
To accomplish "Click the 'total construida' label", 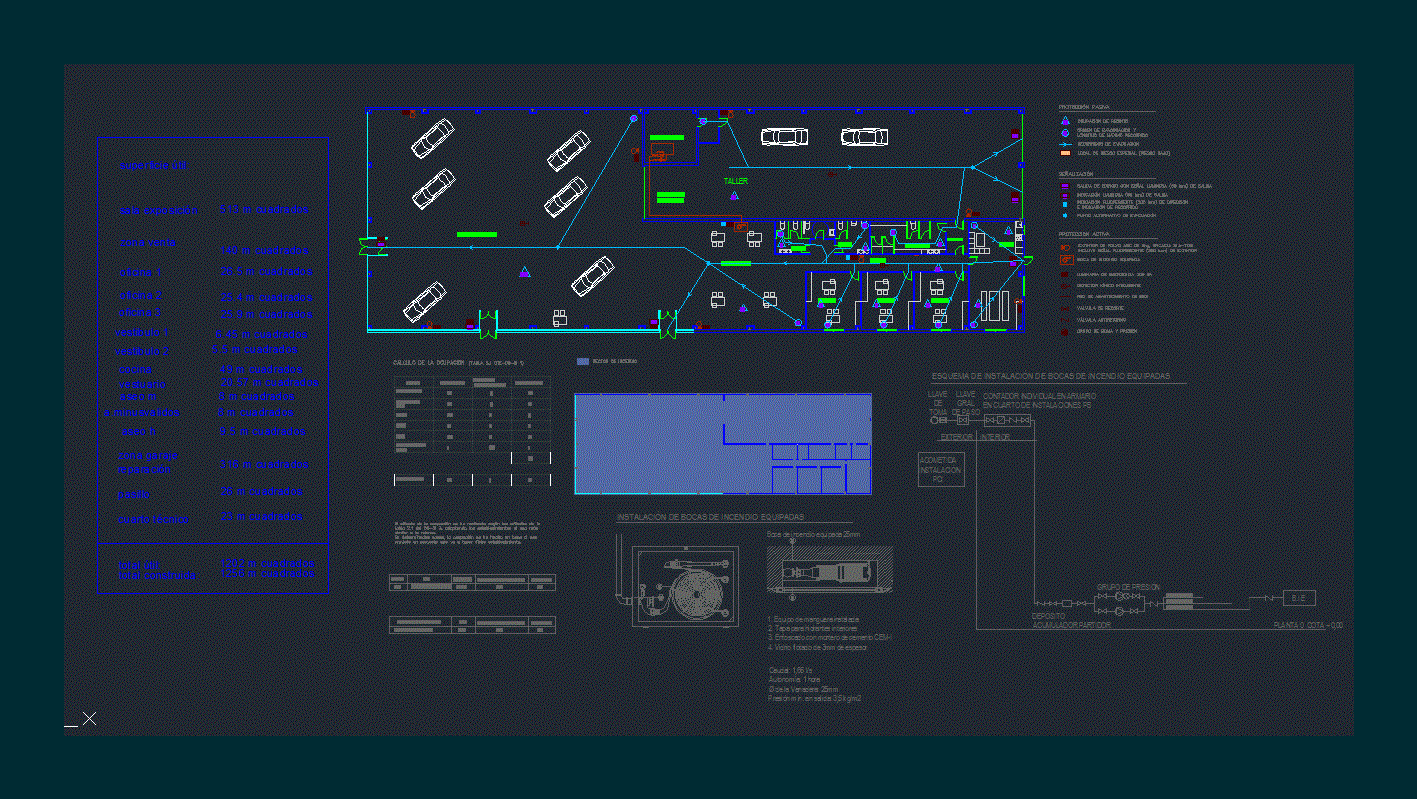I will click(x=159, y=576).
